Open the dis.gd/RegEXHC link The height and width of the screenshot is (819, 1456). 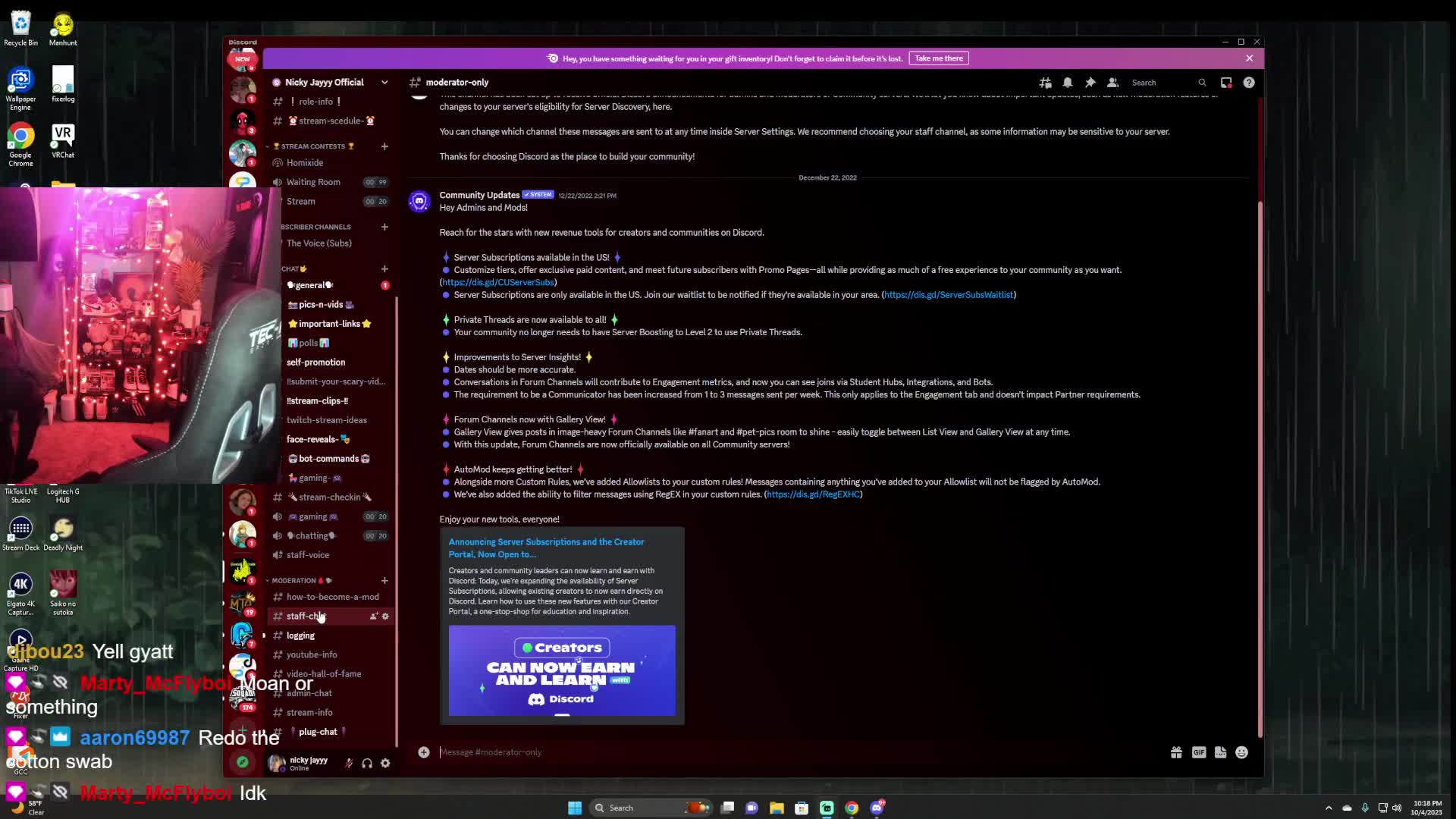[x=813, y=494]
